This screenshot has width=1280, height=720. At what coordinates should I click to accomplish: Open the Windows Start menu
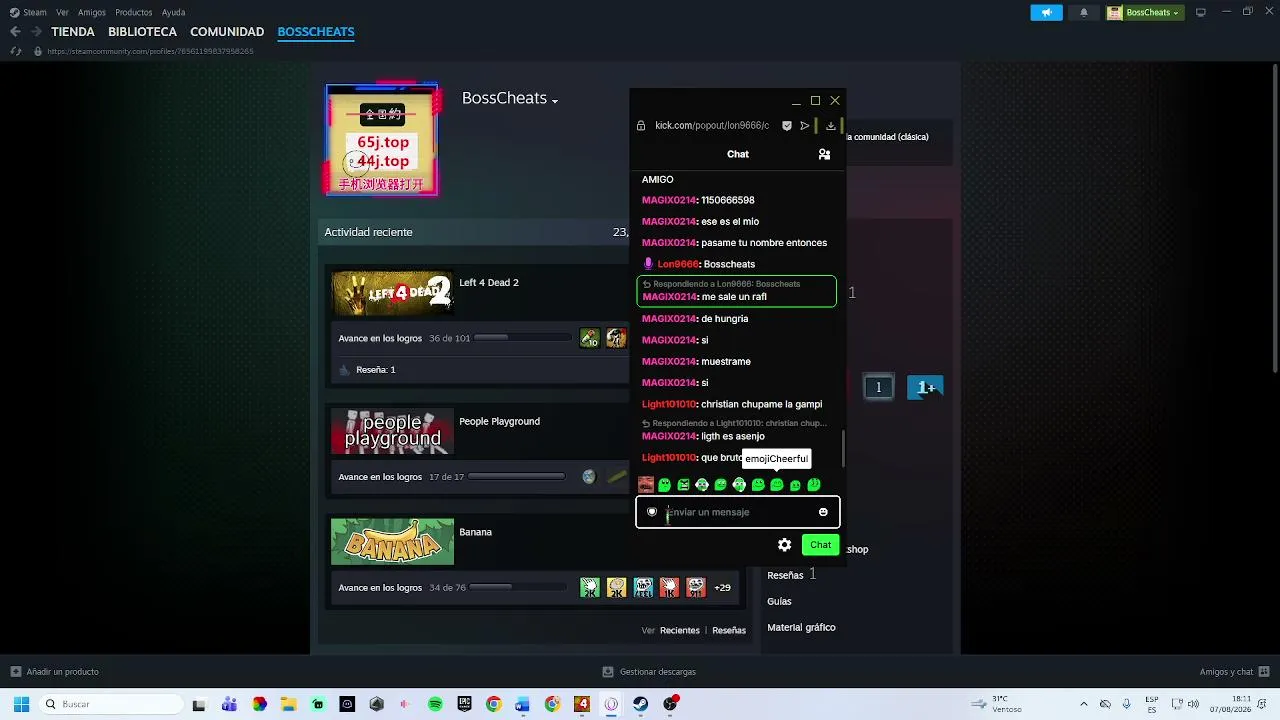[21, 704]
